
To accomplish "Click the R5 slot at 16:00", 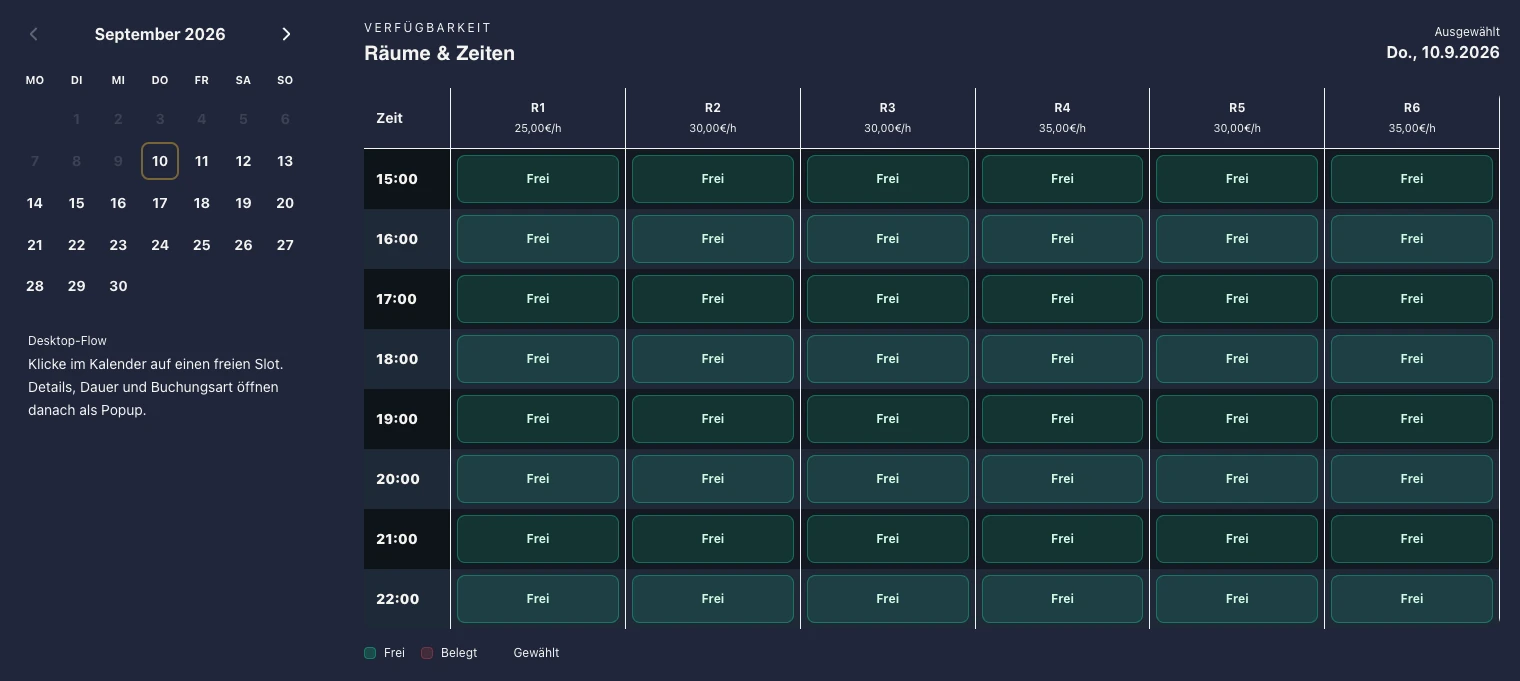I will (x=1237, y=239).
